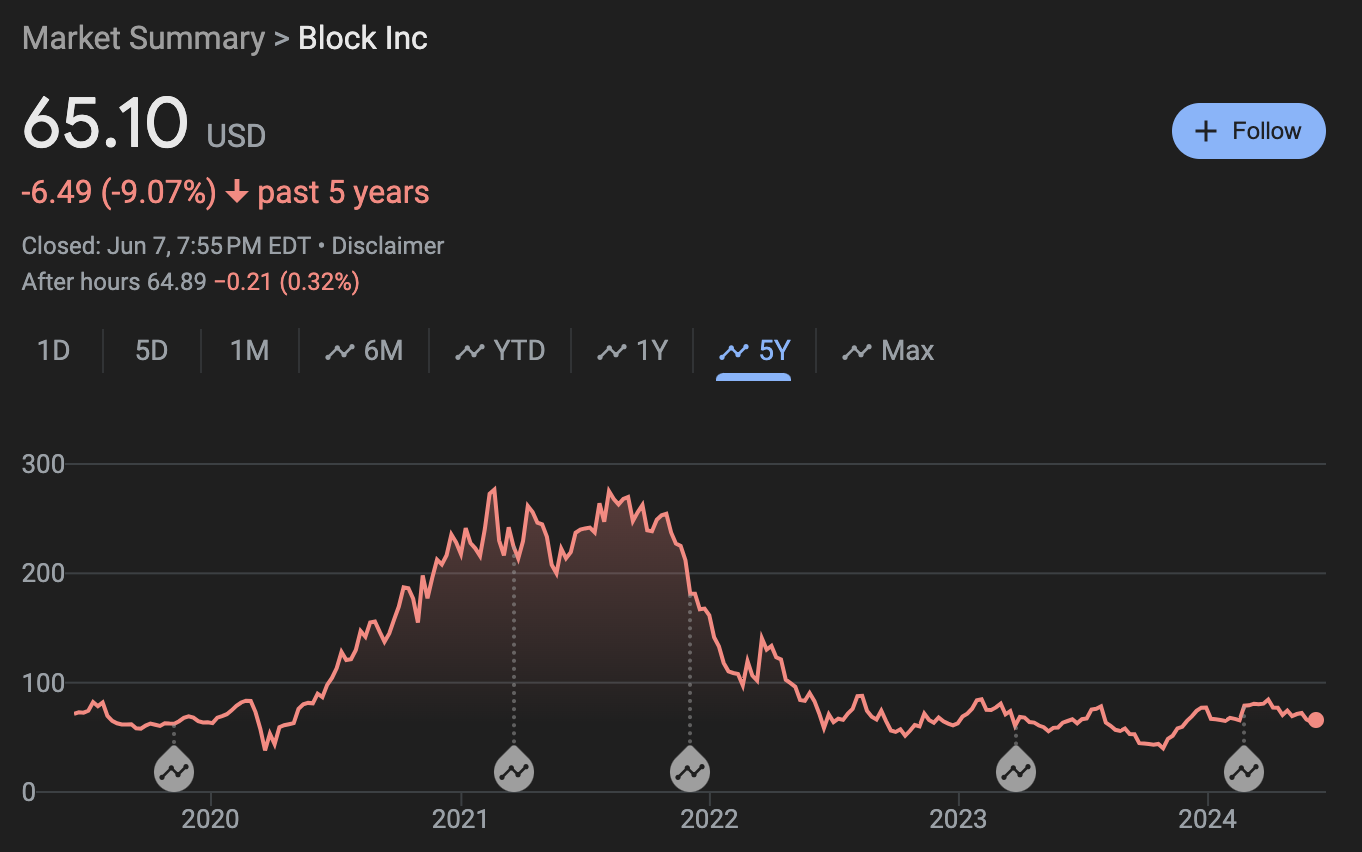Click the trend icon beside Max

tap(857, 351)
